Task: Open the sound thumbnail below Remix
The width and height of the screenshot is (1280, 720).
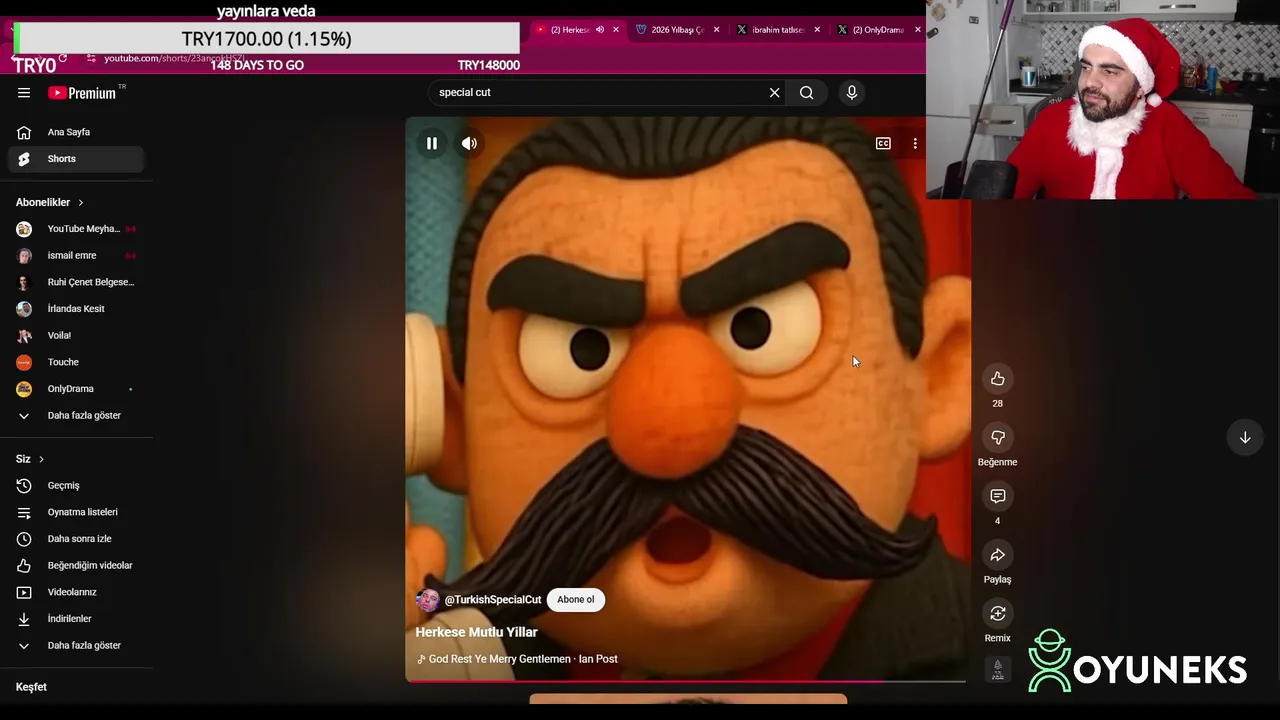Action: click(997, 670)
